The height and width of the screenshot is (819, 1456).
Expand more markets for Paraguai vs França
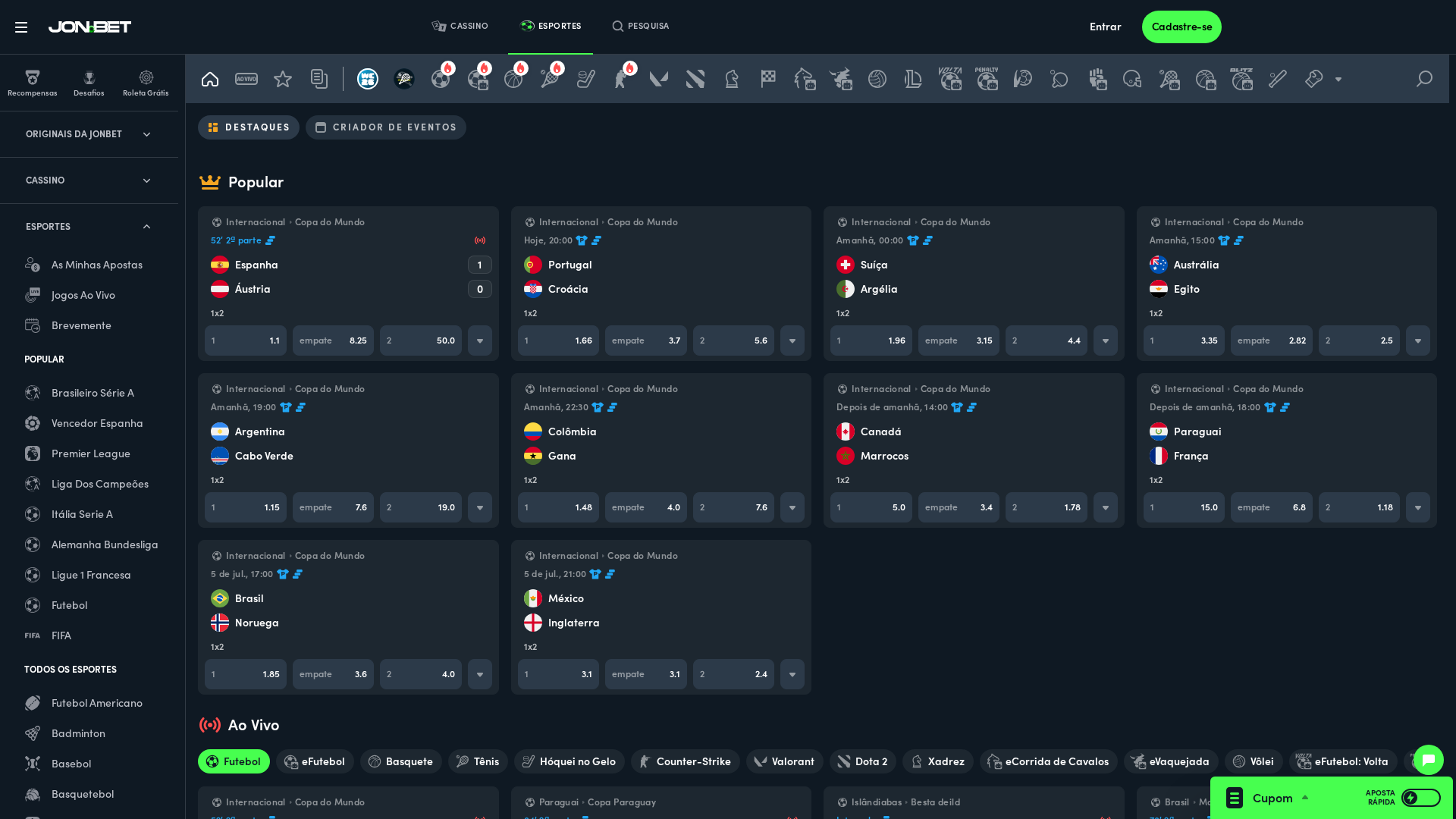tap(1418, 507)
